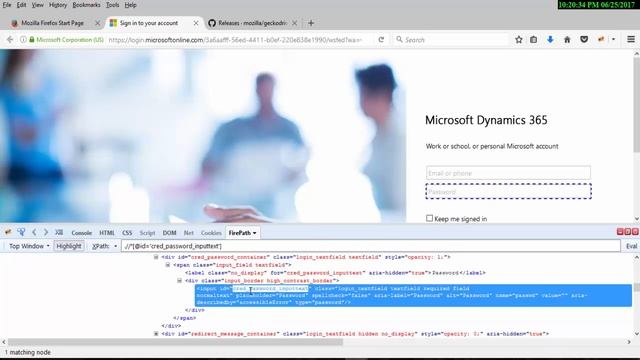
Task: Close the Mozilla Firefox Start Page tab
Action: (x=98, y=23)
